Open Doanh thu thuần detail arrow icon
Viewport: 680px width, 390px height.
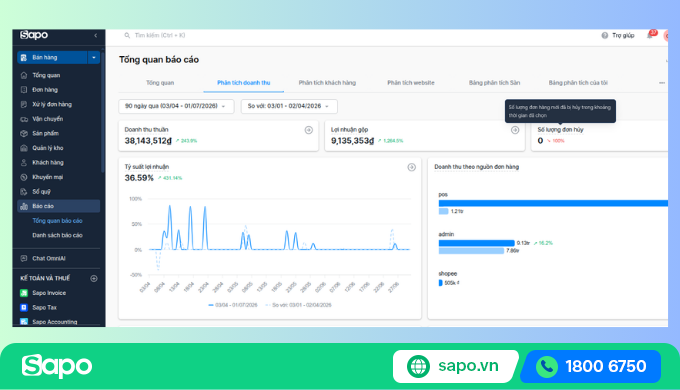pyautogui.click(x=309, y=130)
